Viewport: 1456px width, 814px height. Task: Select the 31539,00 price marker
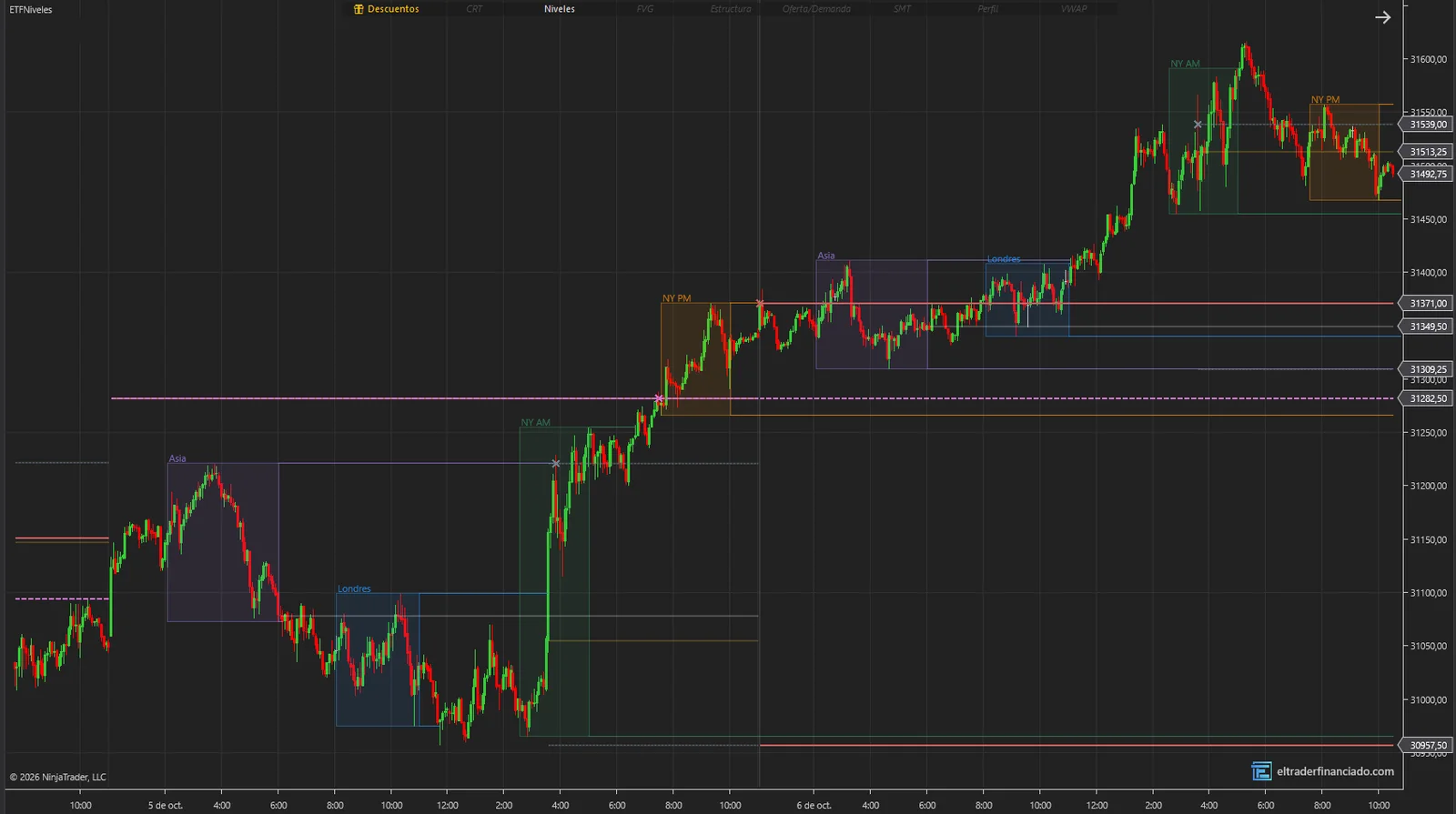[x=1425, y=125]
